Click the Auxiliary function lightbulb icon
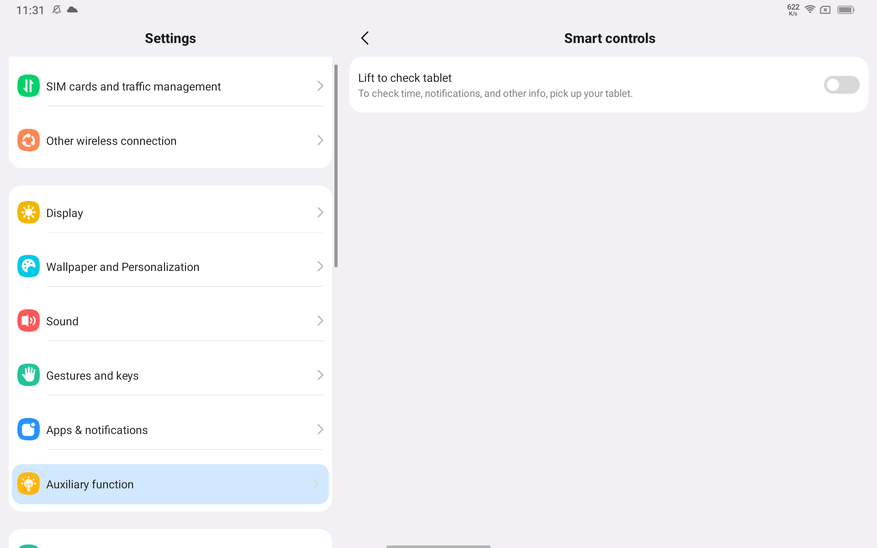 coord(29,484)
